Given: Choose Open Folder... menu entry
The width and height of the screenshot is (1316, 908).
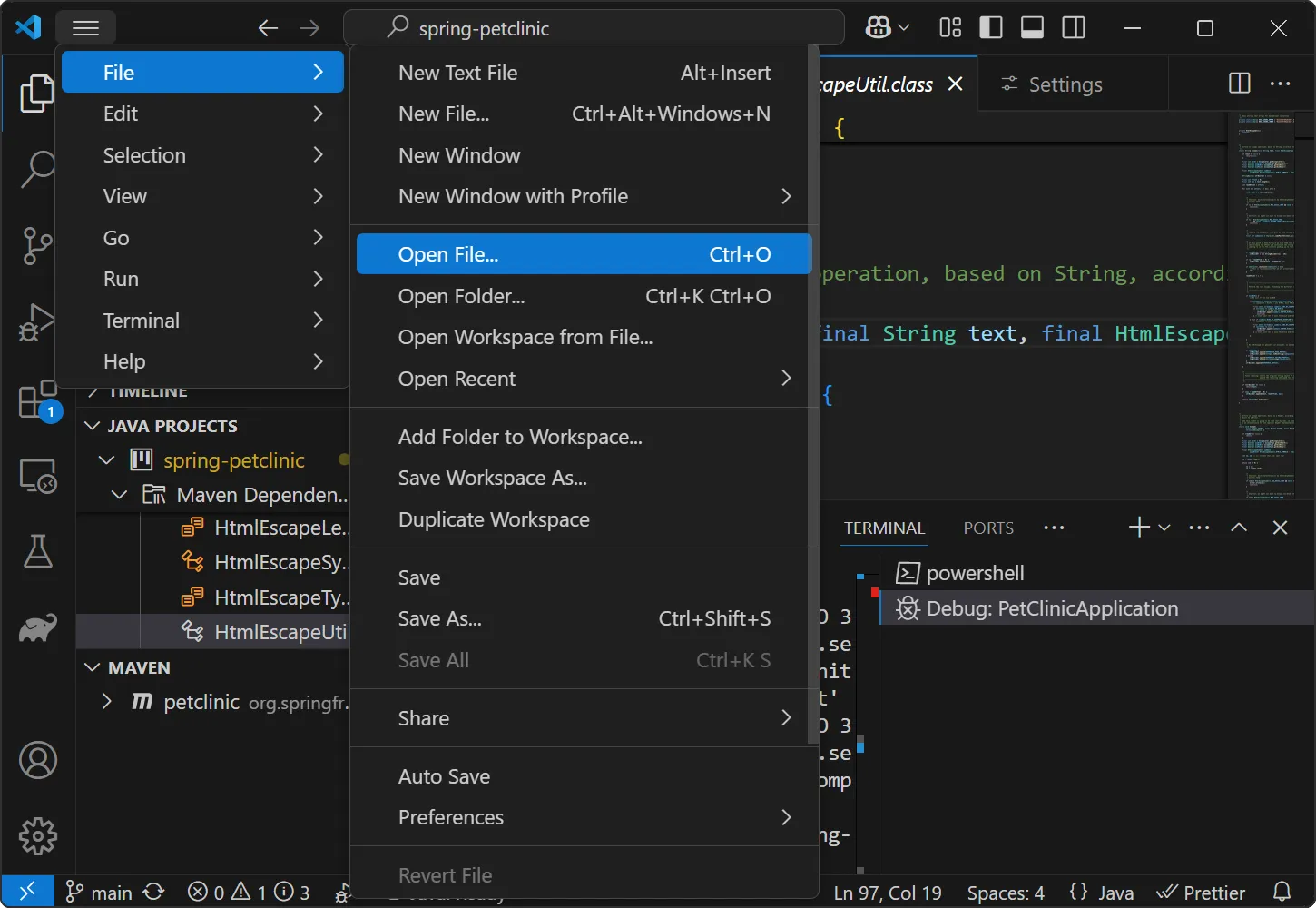Looking at the screenshot, I should 584,296.
